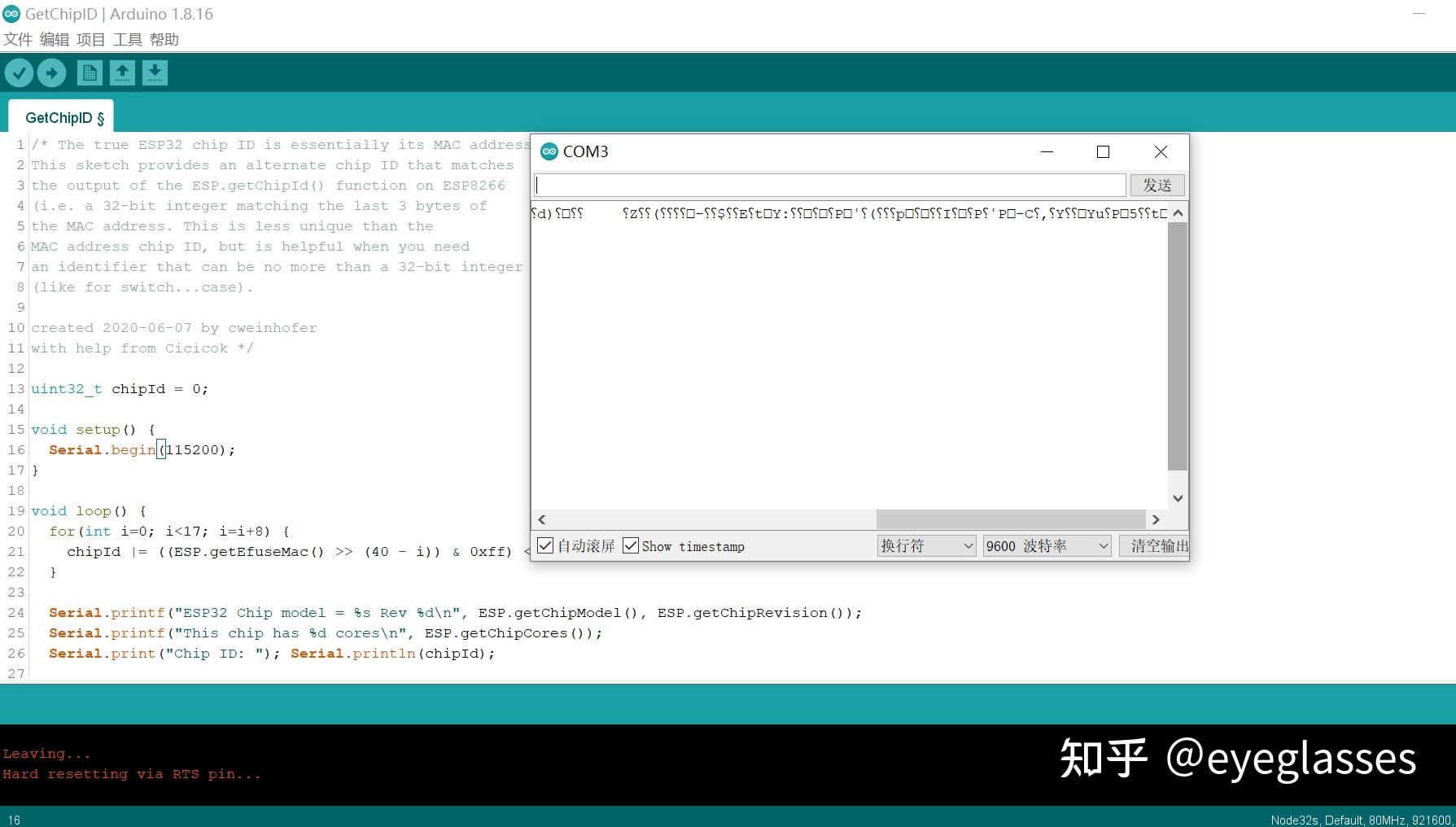The height and width of the screenshot is (827, 1456).
Task: Open an existing sketch
Action: [x=122, y=72]
